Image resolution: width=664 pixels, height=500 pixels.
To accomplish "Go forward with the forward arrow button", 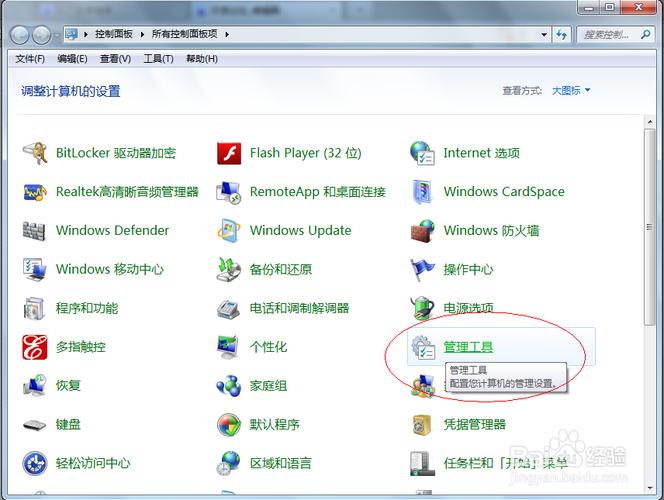I will click(42, 35).
